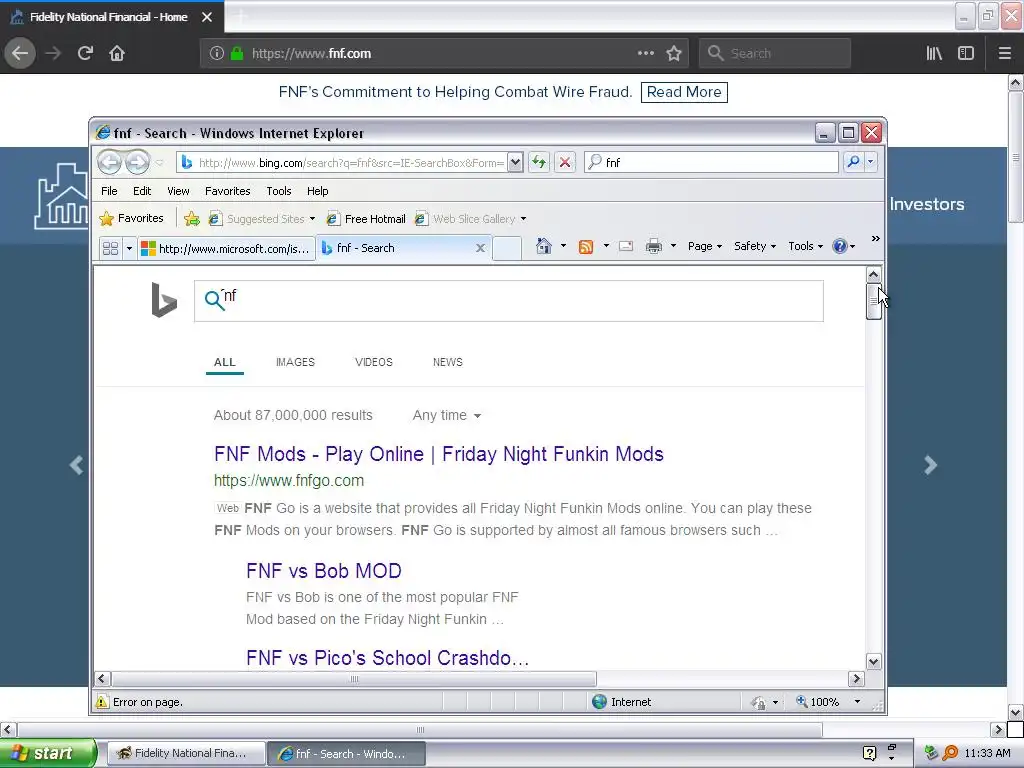Screen dimensions: 1024x768
Task: Open new blank IE tab
Action: 507,248
